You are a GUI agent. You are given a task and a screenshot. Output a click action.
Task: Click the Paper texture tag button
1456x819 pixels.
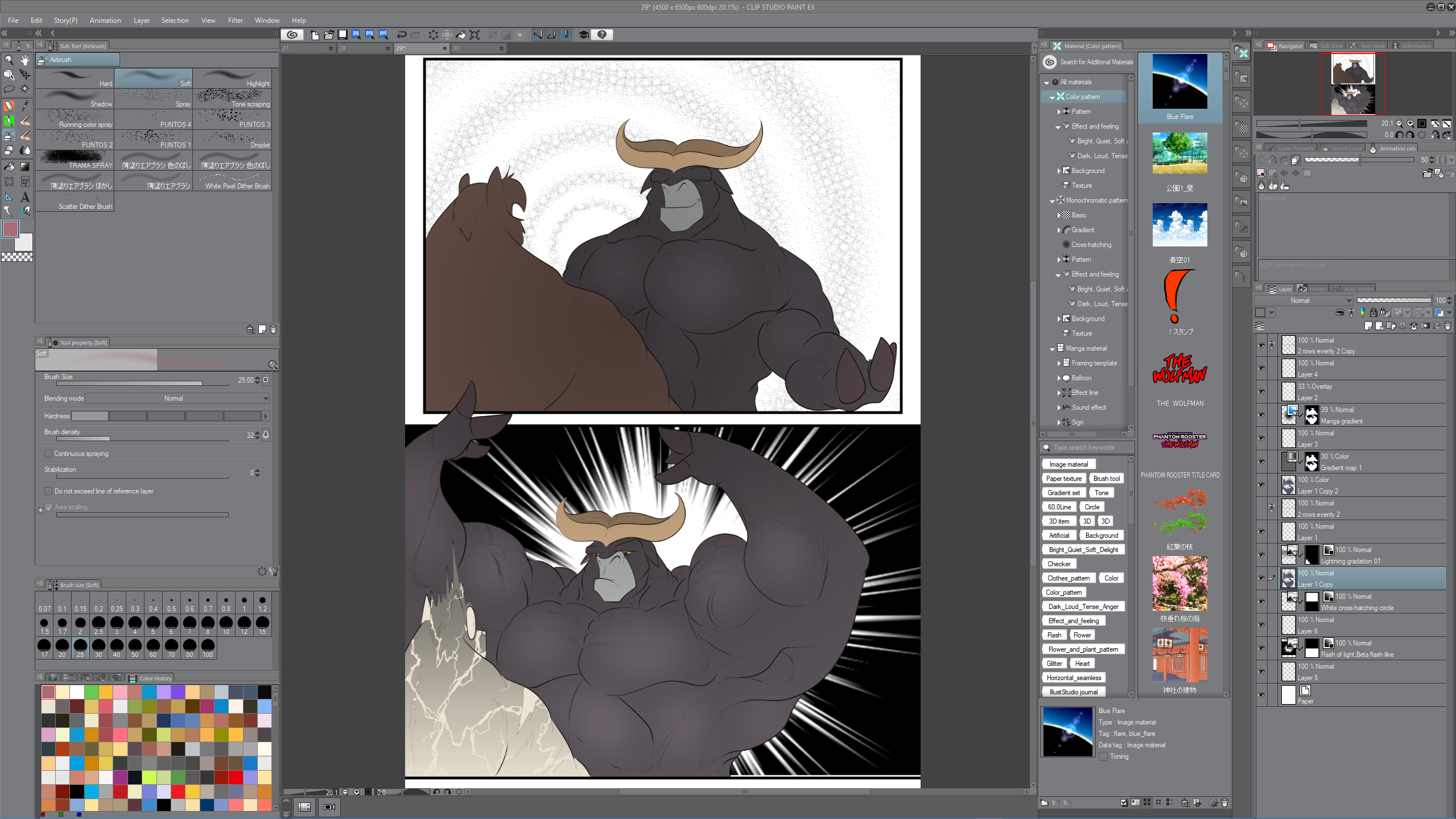[1063, 479]
